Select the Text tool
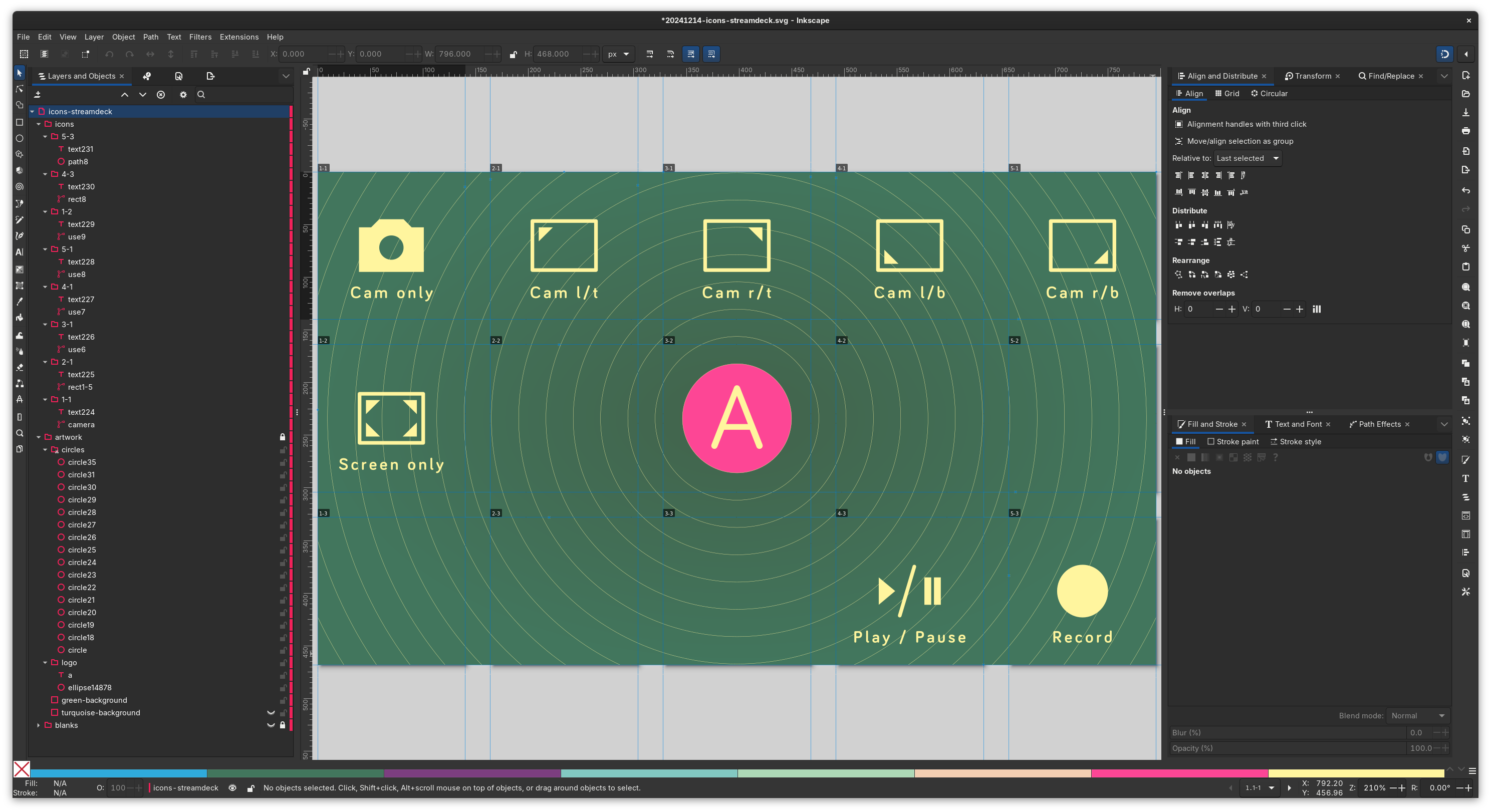1491x812 pixels. click(x=19, y=252)
